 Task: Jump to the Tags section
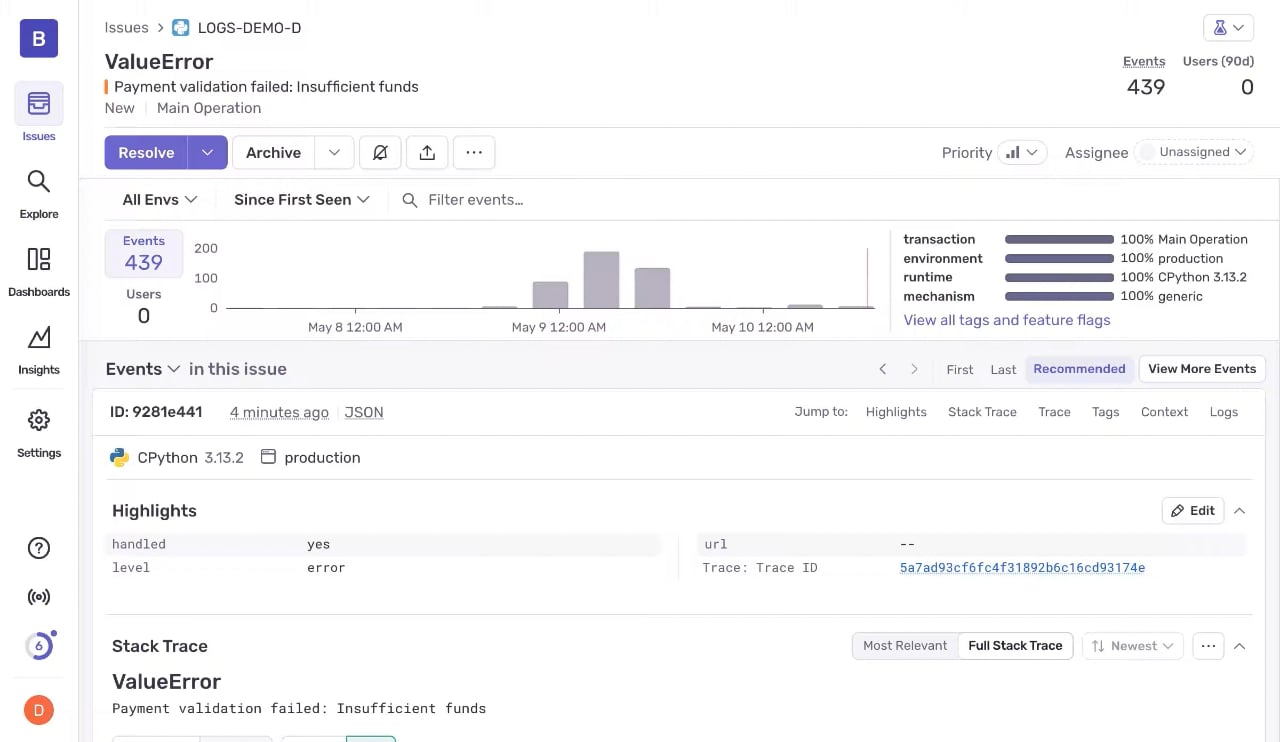pyautogui.click(x=1105, y=412)
